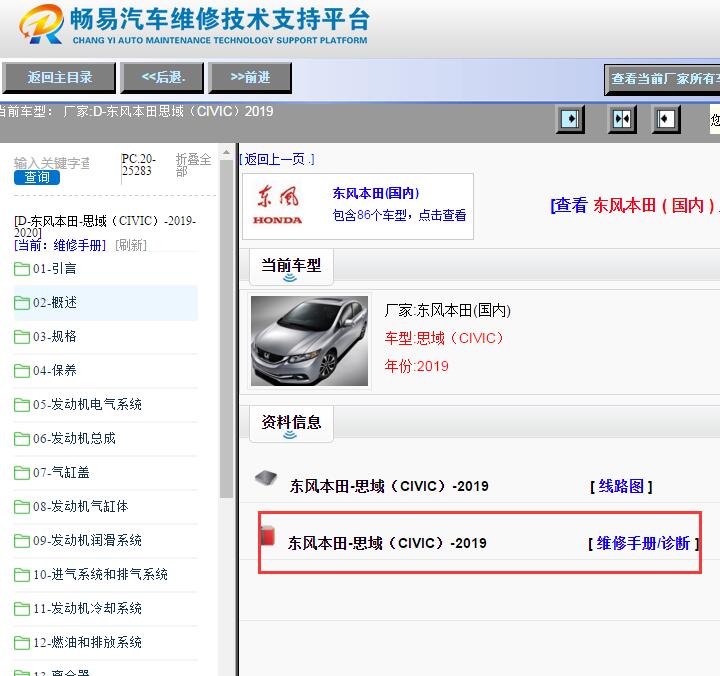Screen dimensions: 720x676
Task: Expand tree item 02-概述
Action: point(55,303)
